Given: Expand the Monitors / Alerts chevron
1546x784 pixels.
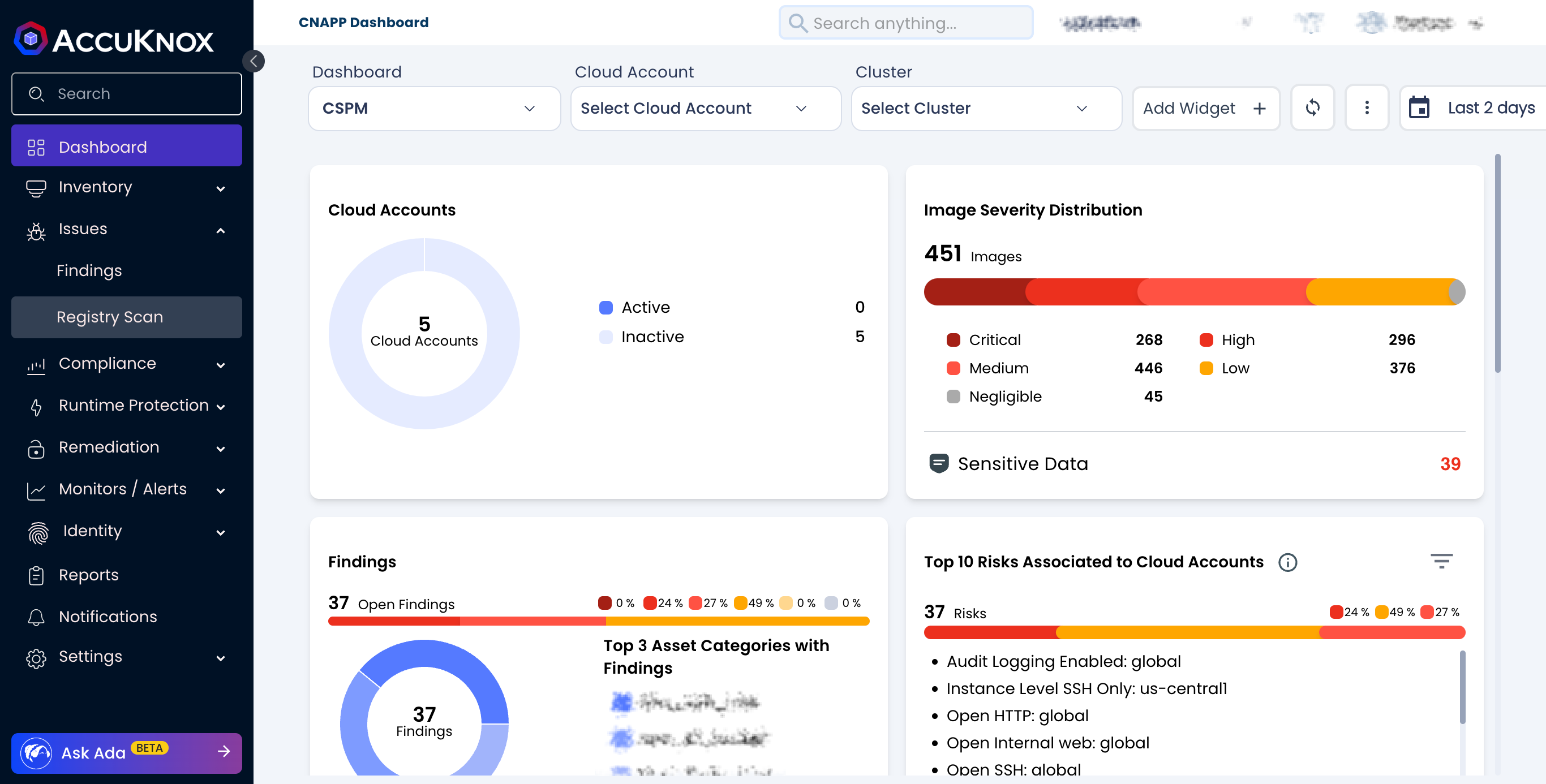Looking at the screenshot, I should click(221, 490).
